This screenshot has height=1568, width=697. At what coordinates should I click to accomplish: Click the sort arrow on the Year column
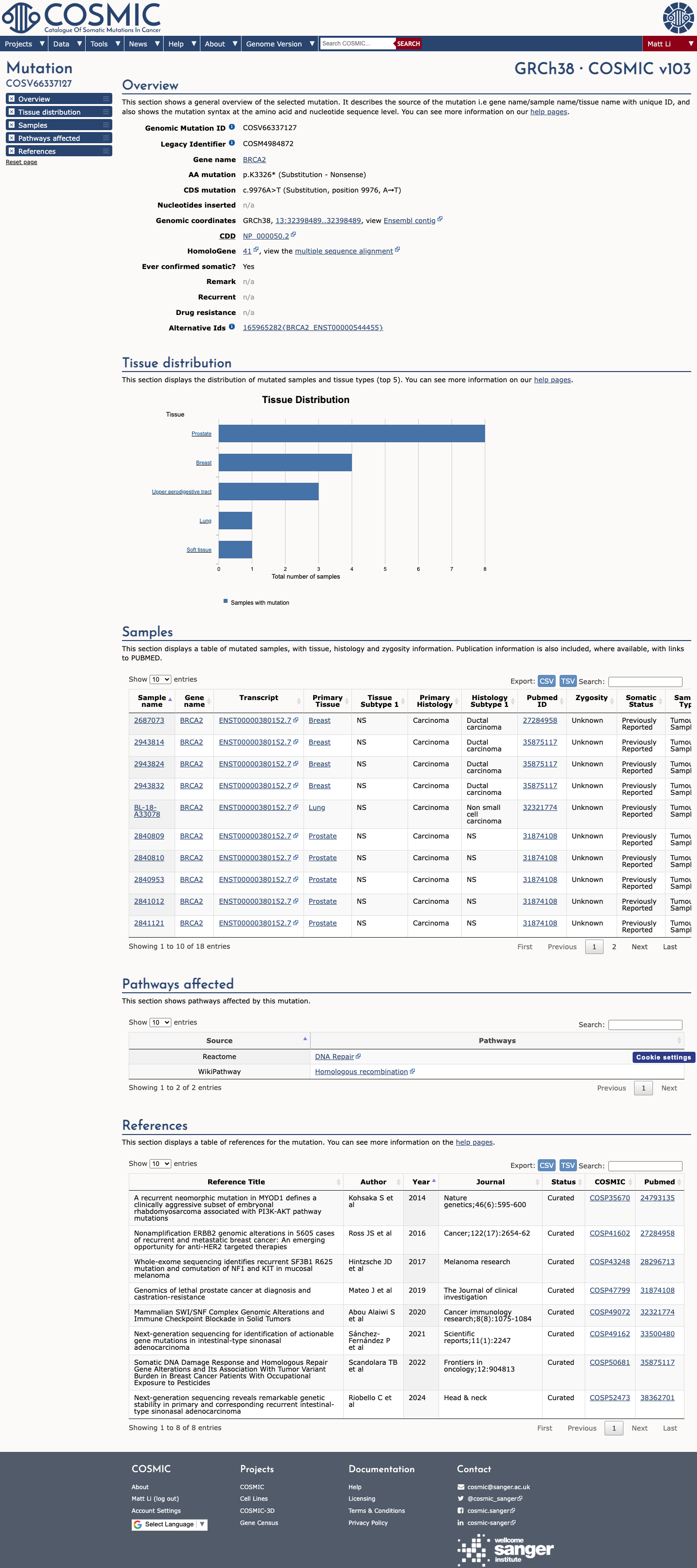pos(433,1180)
